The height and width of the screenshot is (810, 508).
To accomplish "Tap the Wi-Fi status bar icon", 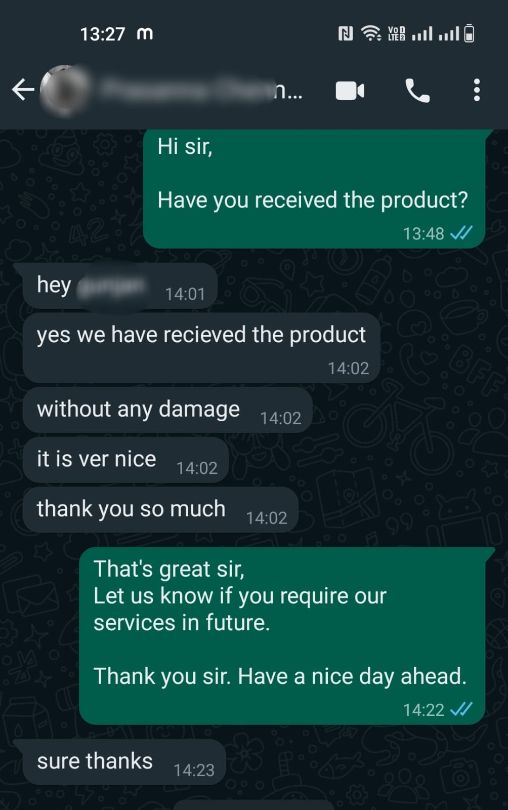I will pyautogui.click(x=371, y=34).
